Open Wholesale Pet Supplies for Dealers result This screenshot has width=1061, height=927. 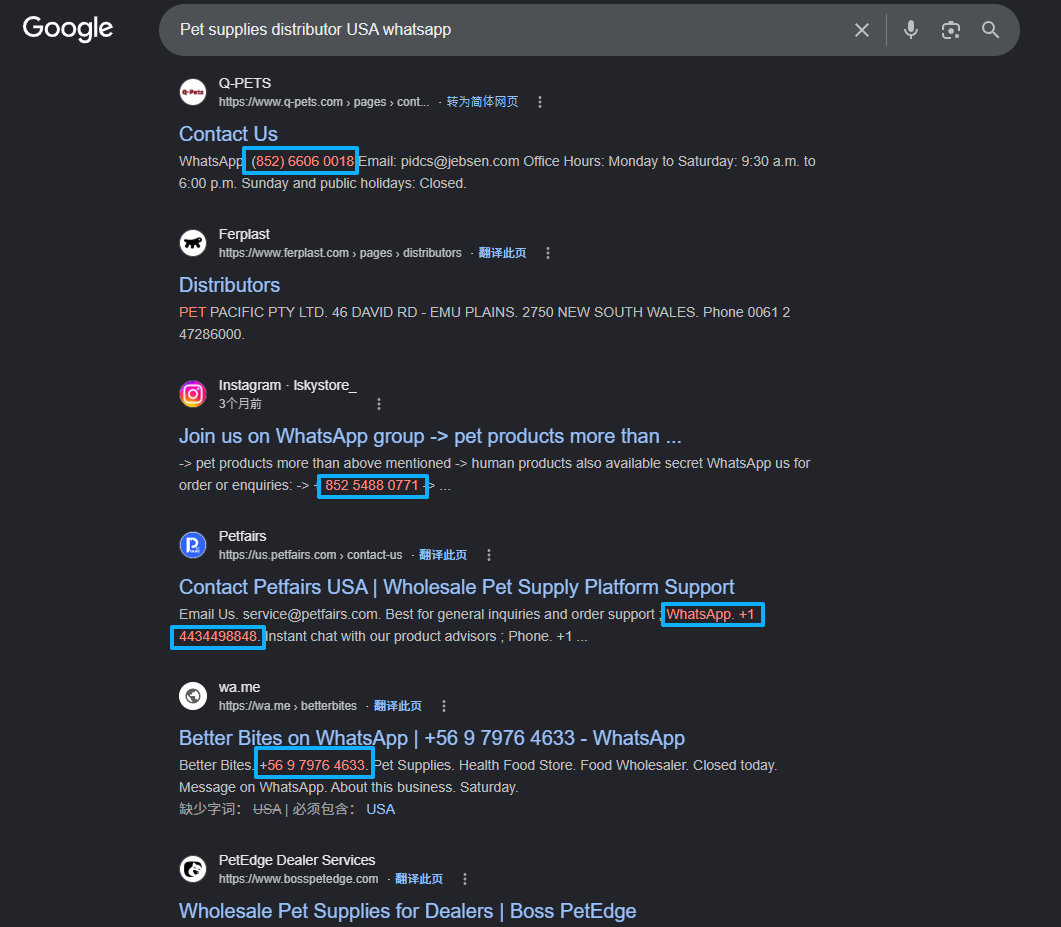click(407, 911)
